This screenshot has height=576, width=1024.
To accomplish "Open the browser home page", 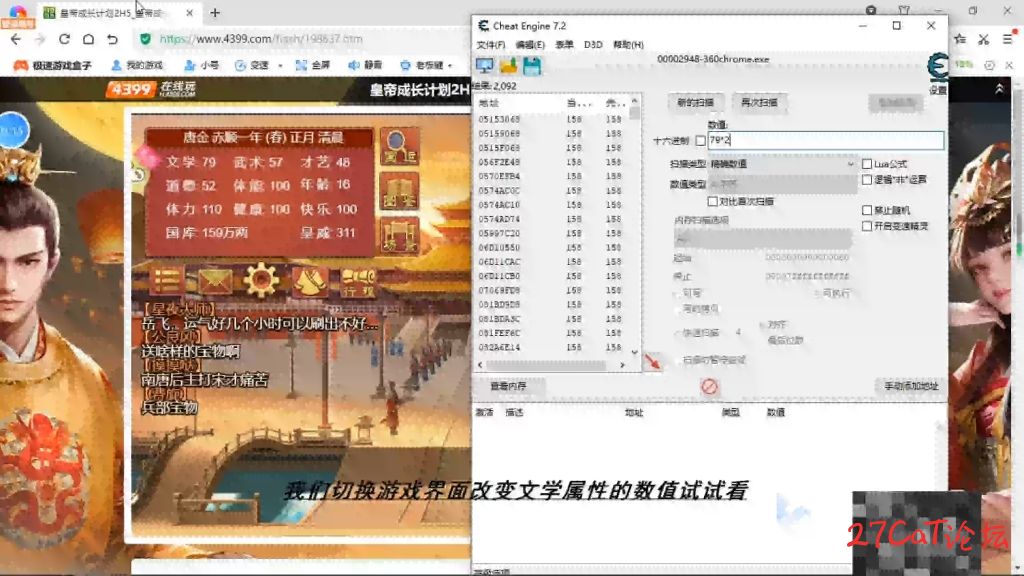I will [x=88, y=39].
